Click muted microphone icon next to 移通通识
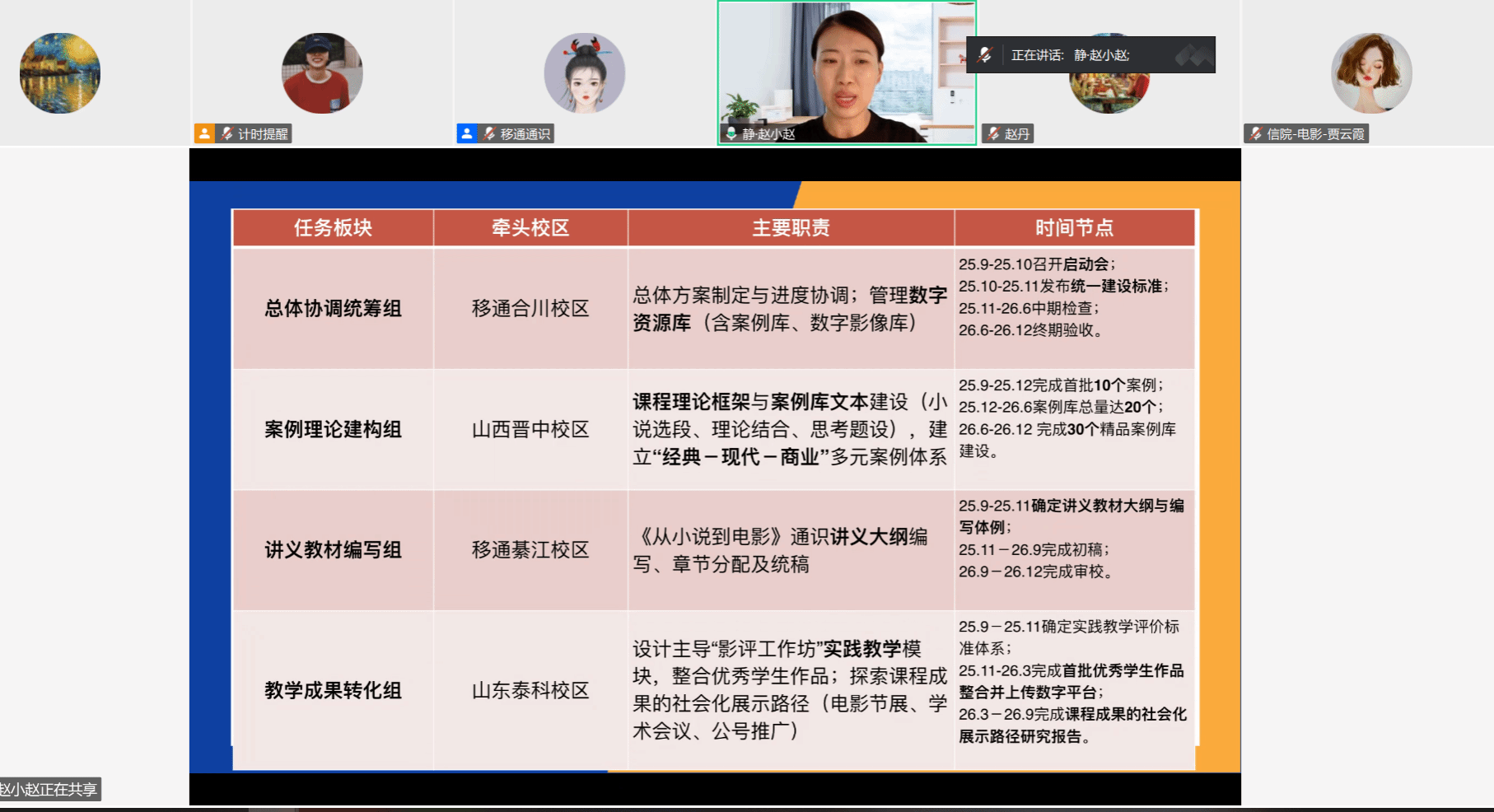Screen dimensions: 1494x812 490,133
